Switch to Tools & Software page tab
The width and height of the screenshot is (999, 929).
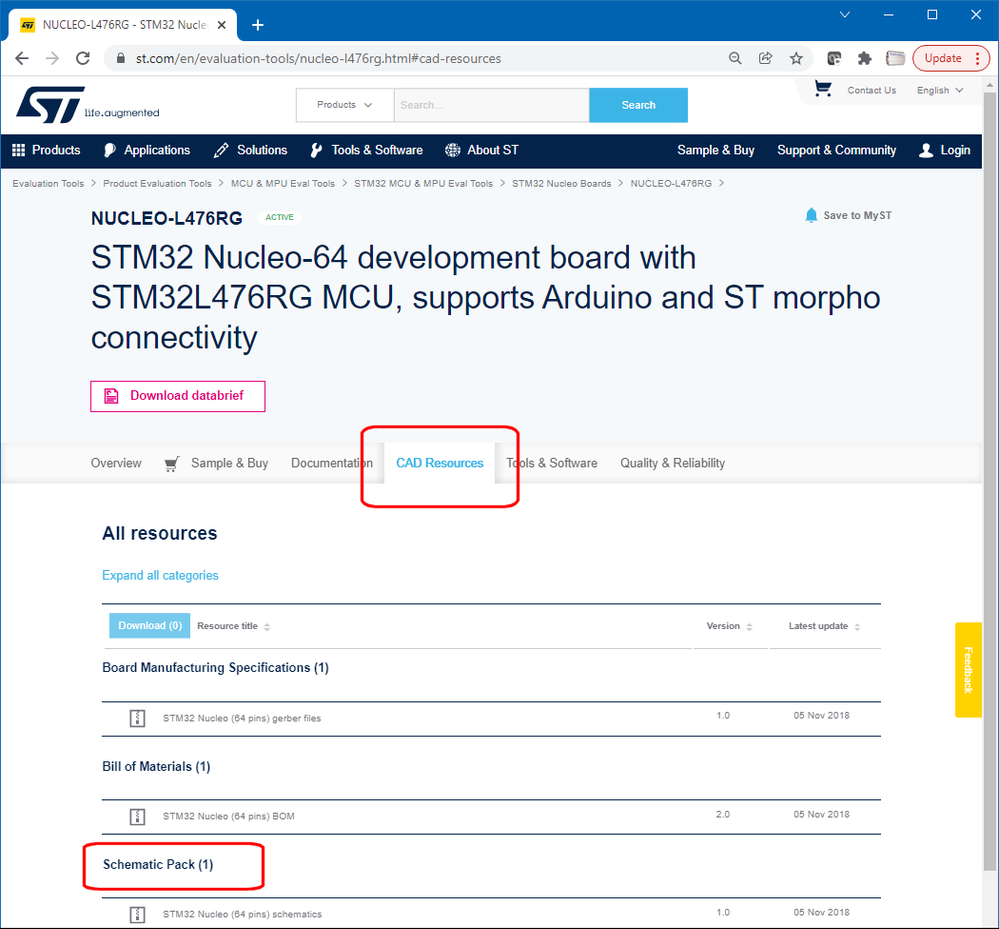click(x=552, y=463)
